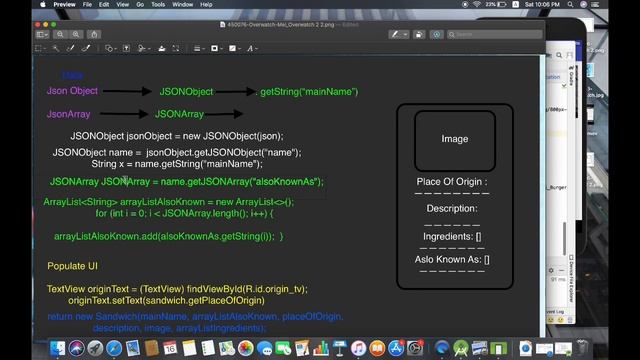Click the Wi-Fi status icon
Image resolution: width=640 pixels, height=360 pixels.
click(x=476, y=4)
